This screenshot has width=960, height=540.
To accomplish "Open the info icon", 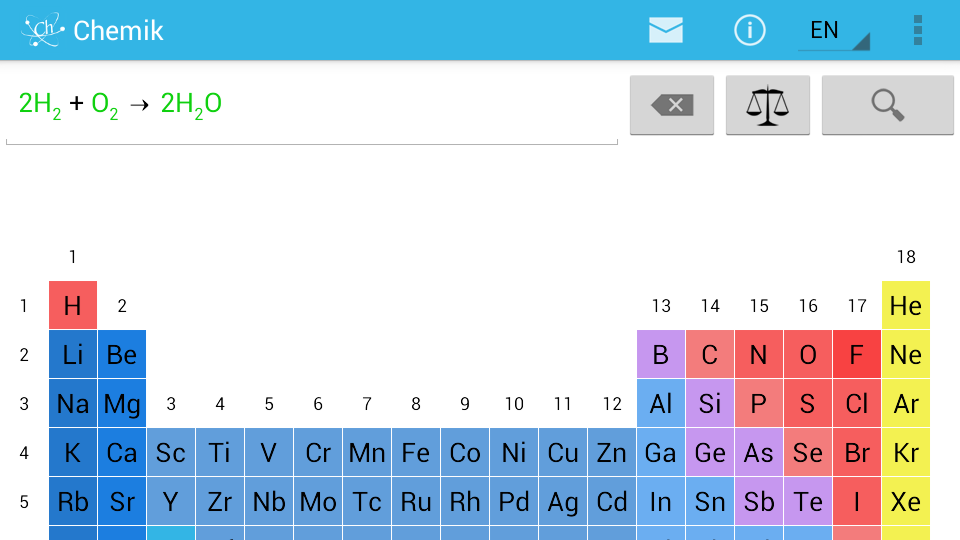I will click(749, 30).
